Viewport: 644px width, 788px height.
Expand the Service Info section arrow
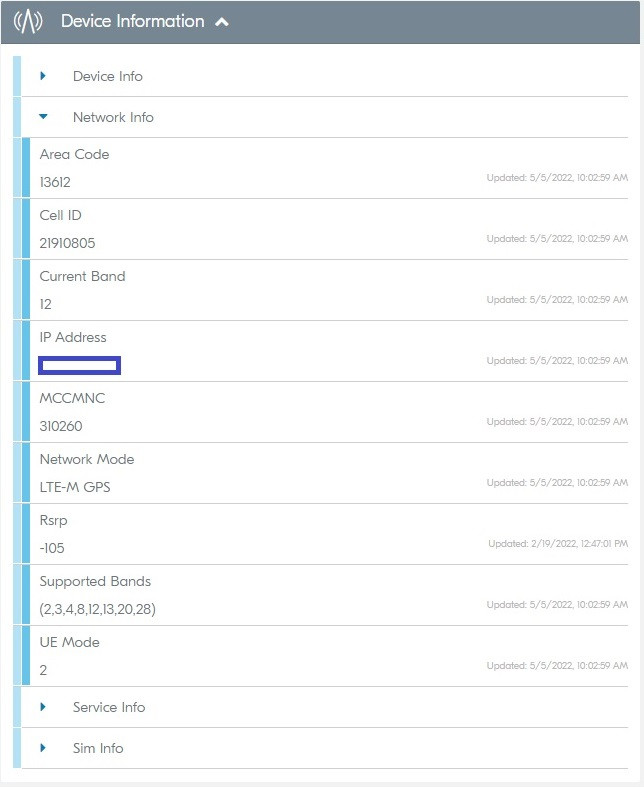pyautogui.click(x=43, y=707)
